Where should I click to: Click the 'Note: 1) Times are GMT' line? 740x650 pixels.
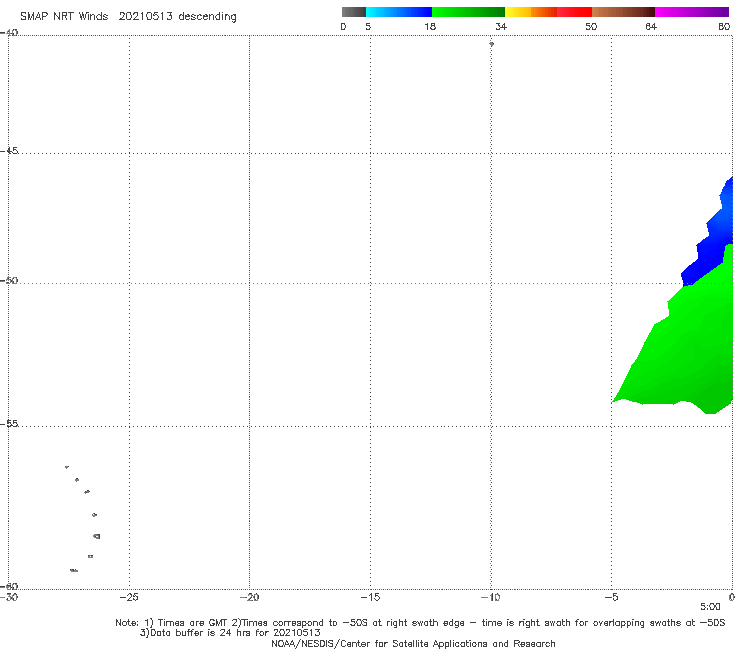[x=420, y=623]
